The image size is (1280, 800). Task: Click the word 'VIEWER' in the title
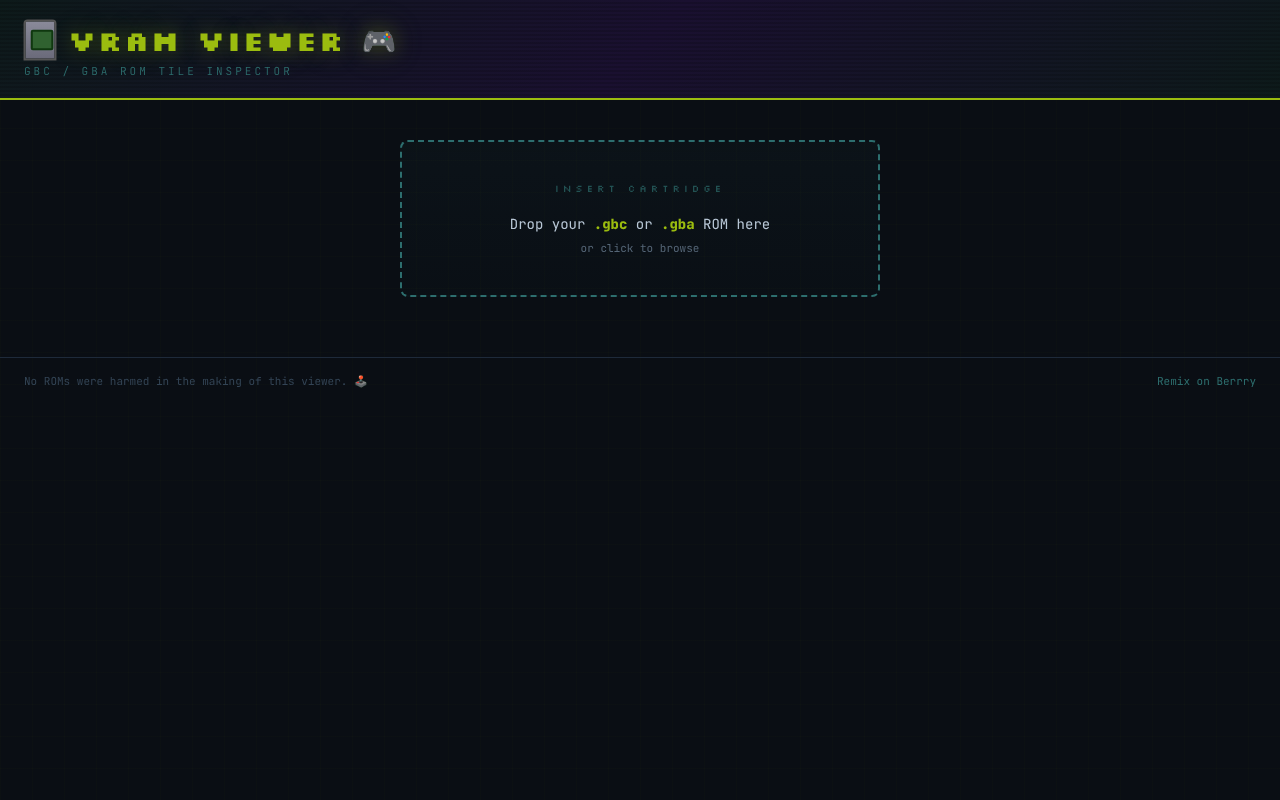pyautogui.click(x=271, y=42)
